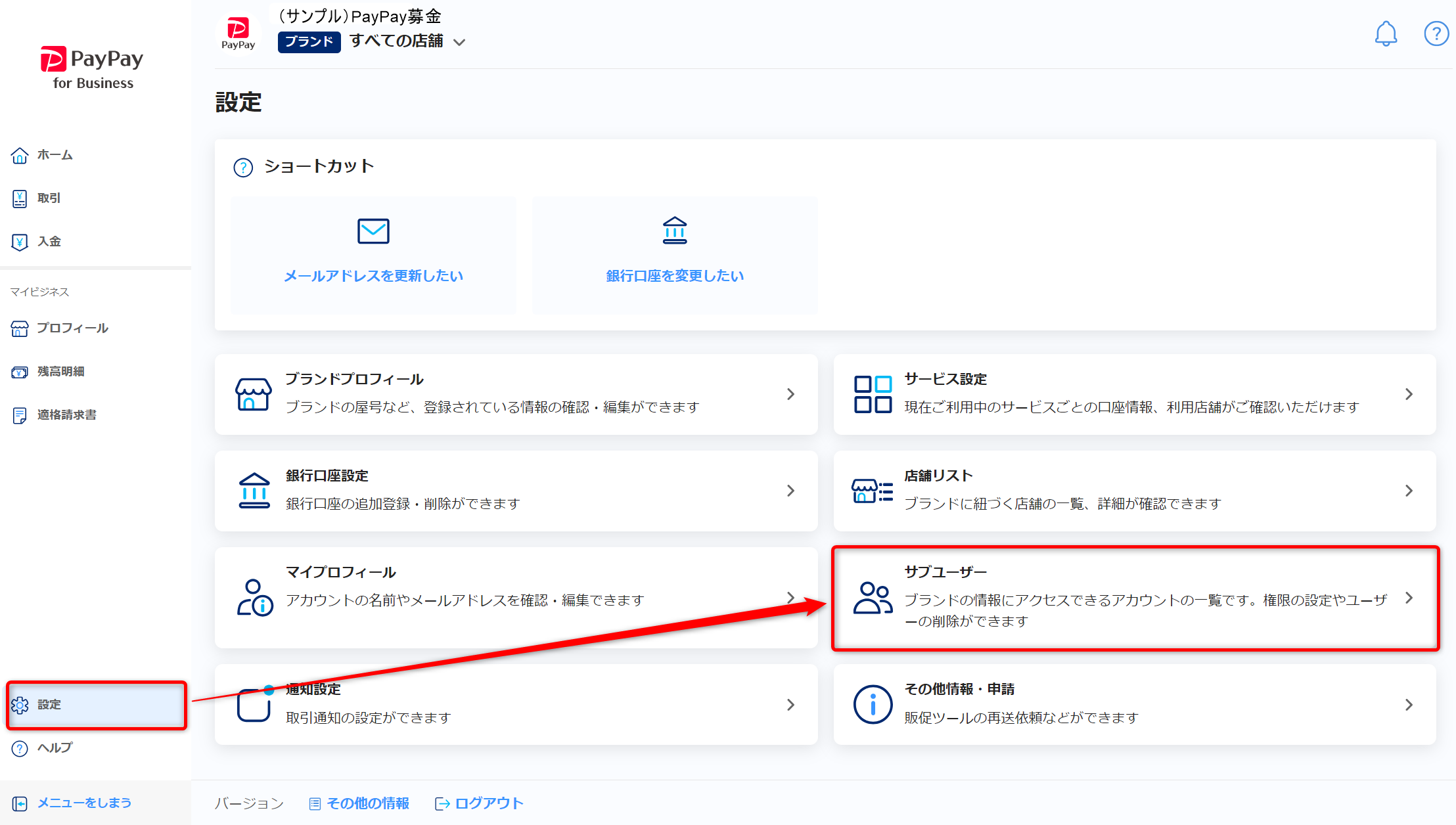
Task: Click the 適格請求書 invoice icon
Action: tap(20, 415)
